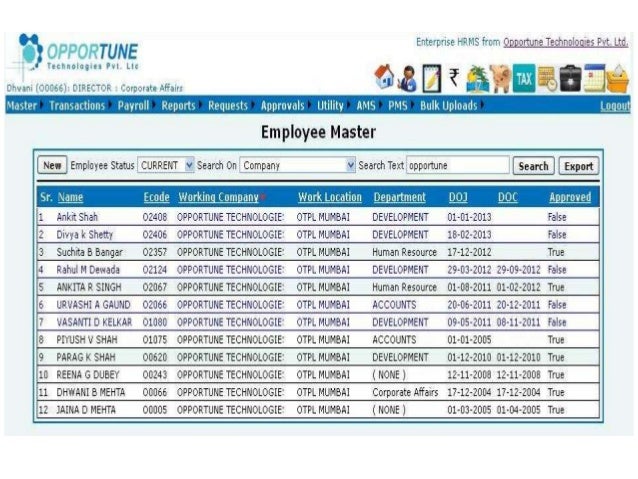The image size is (638, 479).
Task: Open the piggy bank icon
Action: [500, 79]
